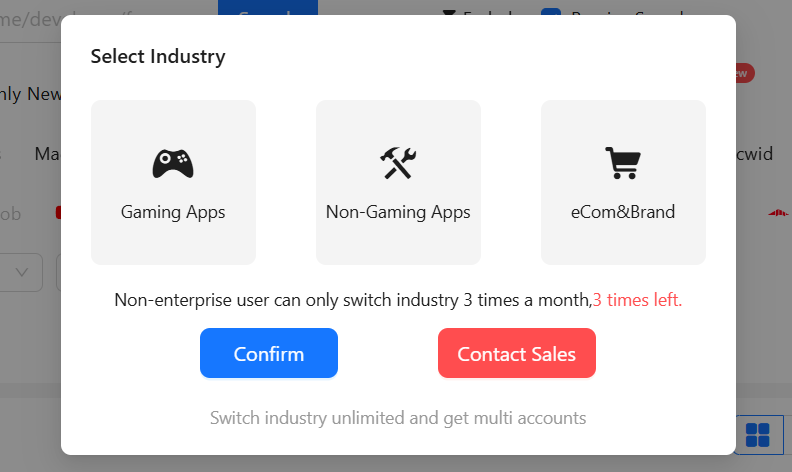Open the ecwid tab at right edge
The width and height of the screenshot is (792, 472).
(754, 154)
